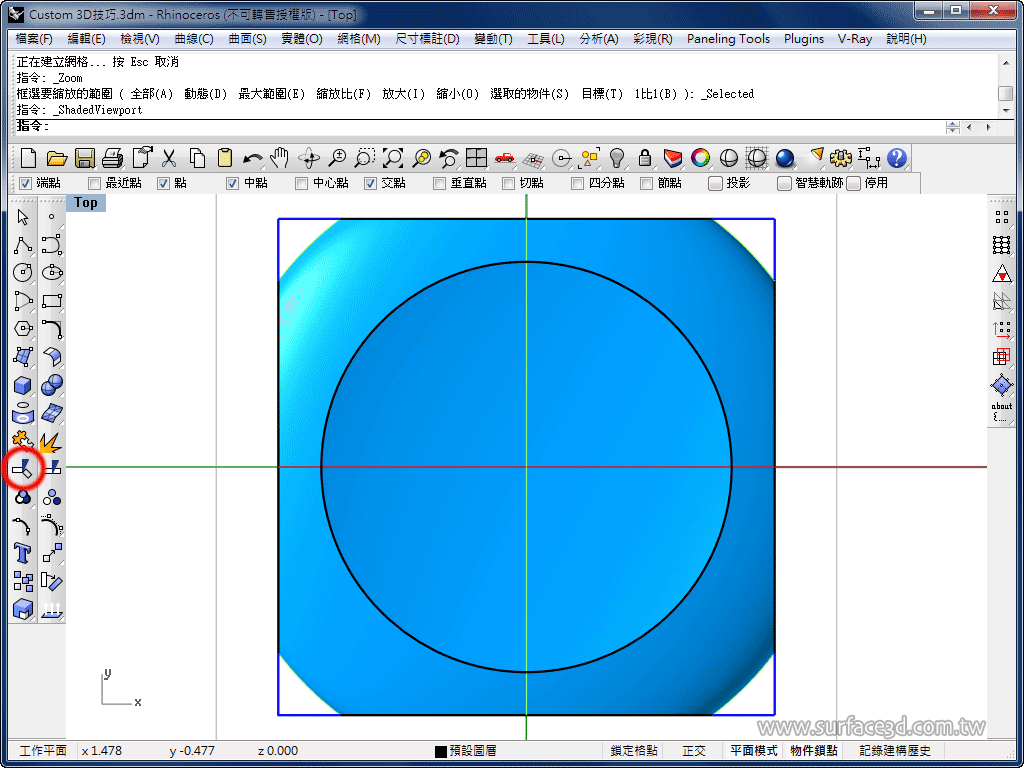Enable the 四分點 object snap
This screenshot has width=1024, height=768.
click(577, 184)
